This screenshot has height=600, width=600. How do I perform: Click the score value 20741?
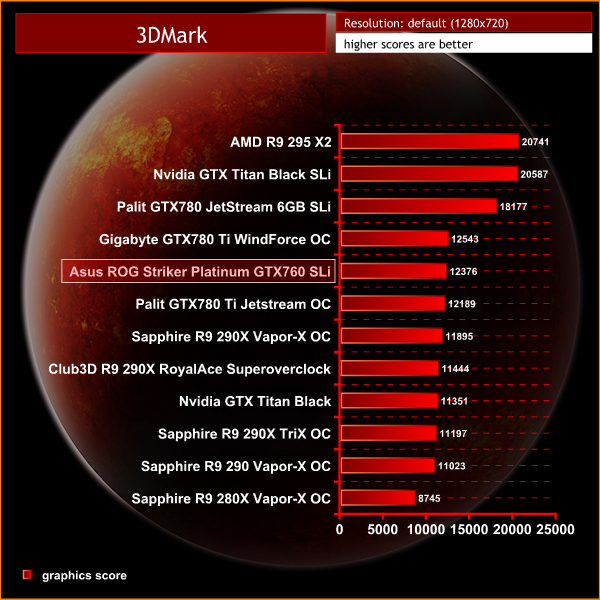pyautogui.click(x=535, y=142)
